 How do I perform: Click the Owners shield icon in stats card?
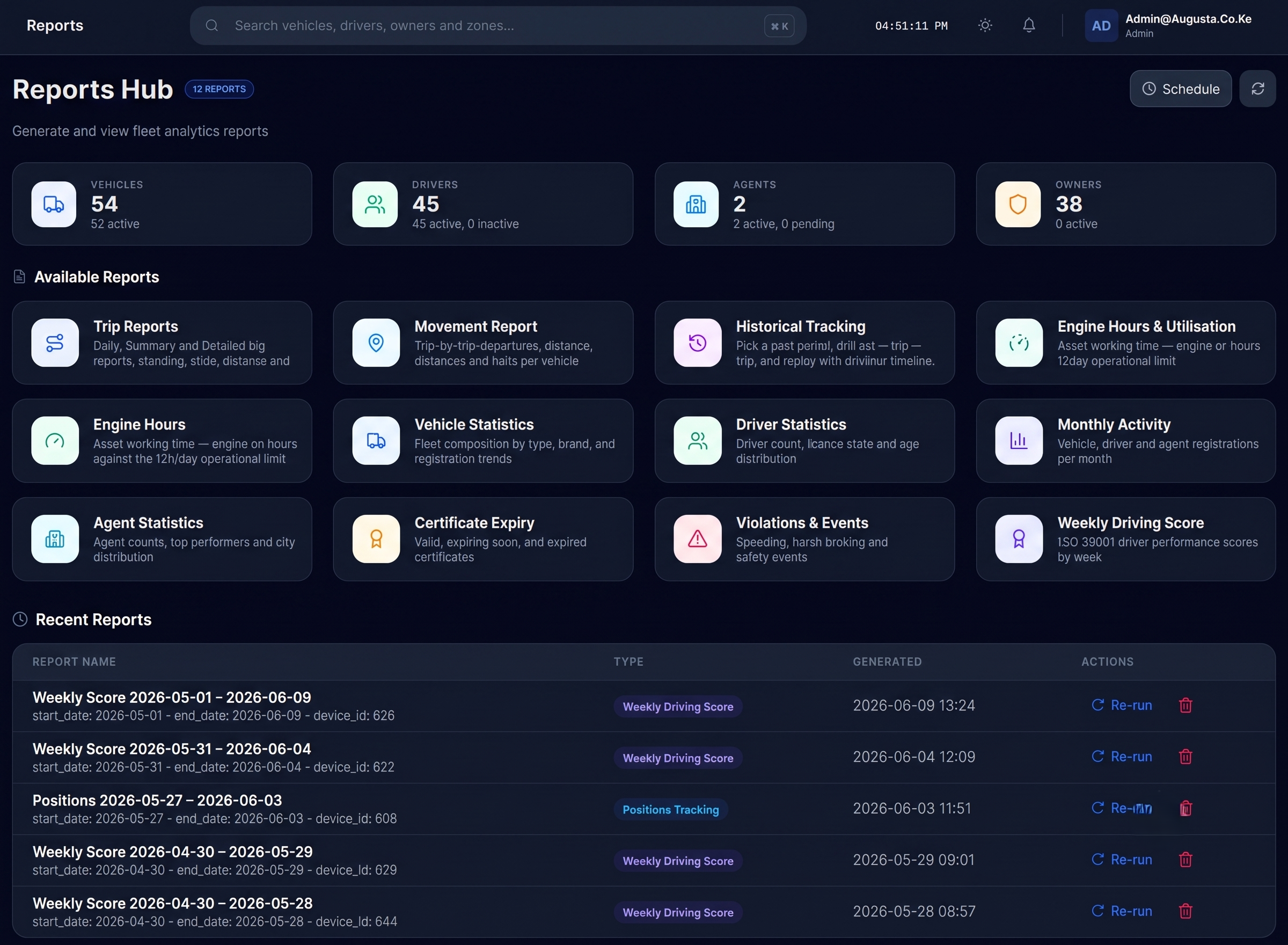pyautogui.click(x=1018, y=204)
